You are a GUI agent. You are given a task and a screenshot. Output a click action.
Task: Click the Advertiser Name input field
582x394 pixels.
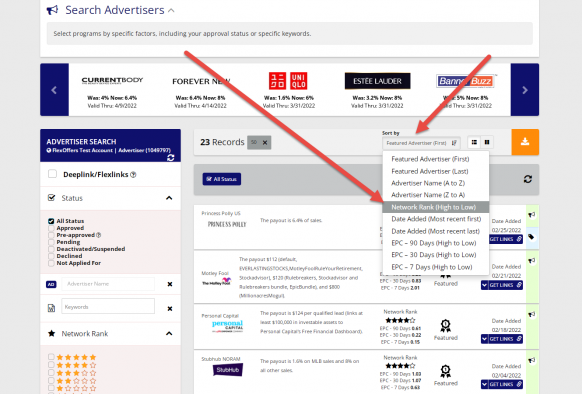108,284
